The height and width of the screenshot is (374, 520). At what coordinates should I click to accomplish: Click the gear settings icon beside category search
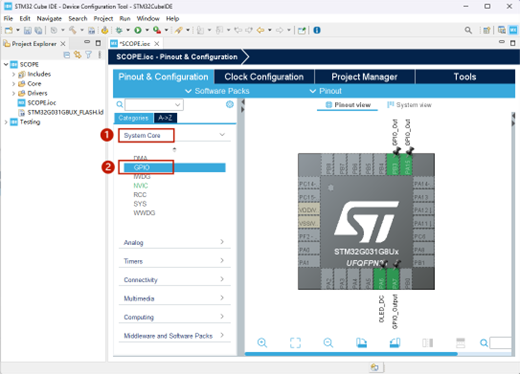pyautogui.click(x=230, y=104)
